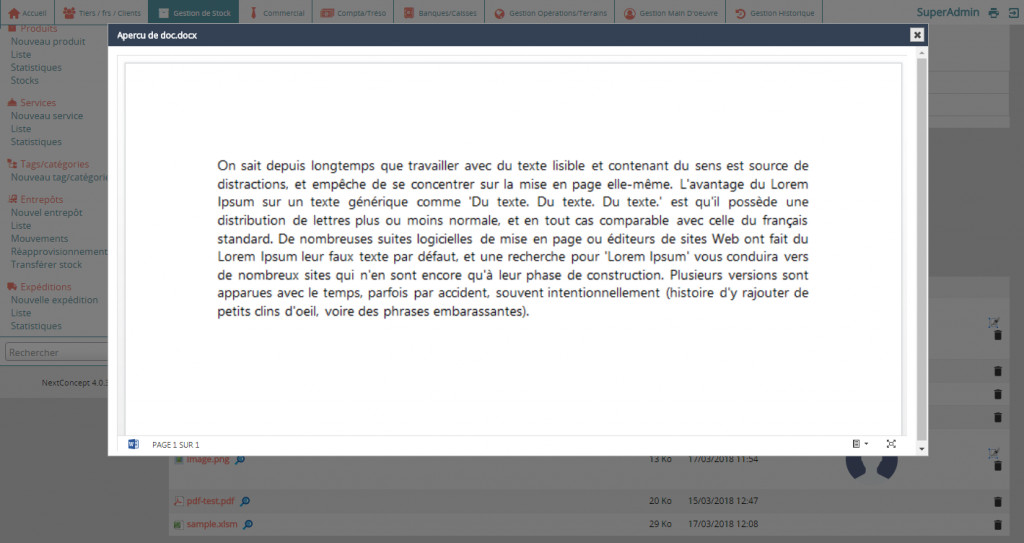
Task: Open the sample.xlsm file link
Action: (212, 524)
